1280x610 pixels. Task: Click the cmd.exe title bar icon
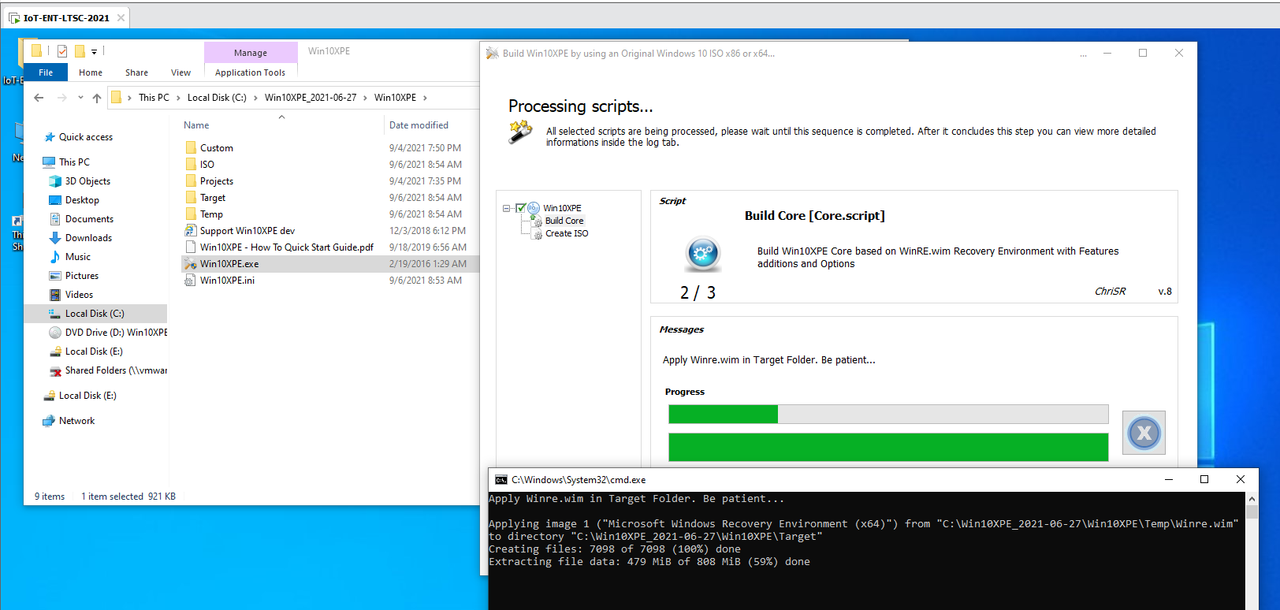tap(501, 479)
